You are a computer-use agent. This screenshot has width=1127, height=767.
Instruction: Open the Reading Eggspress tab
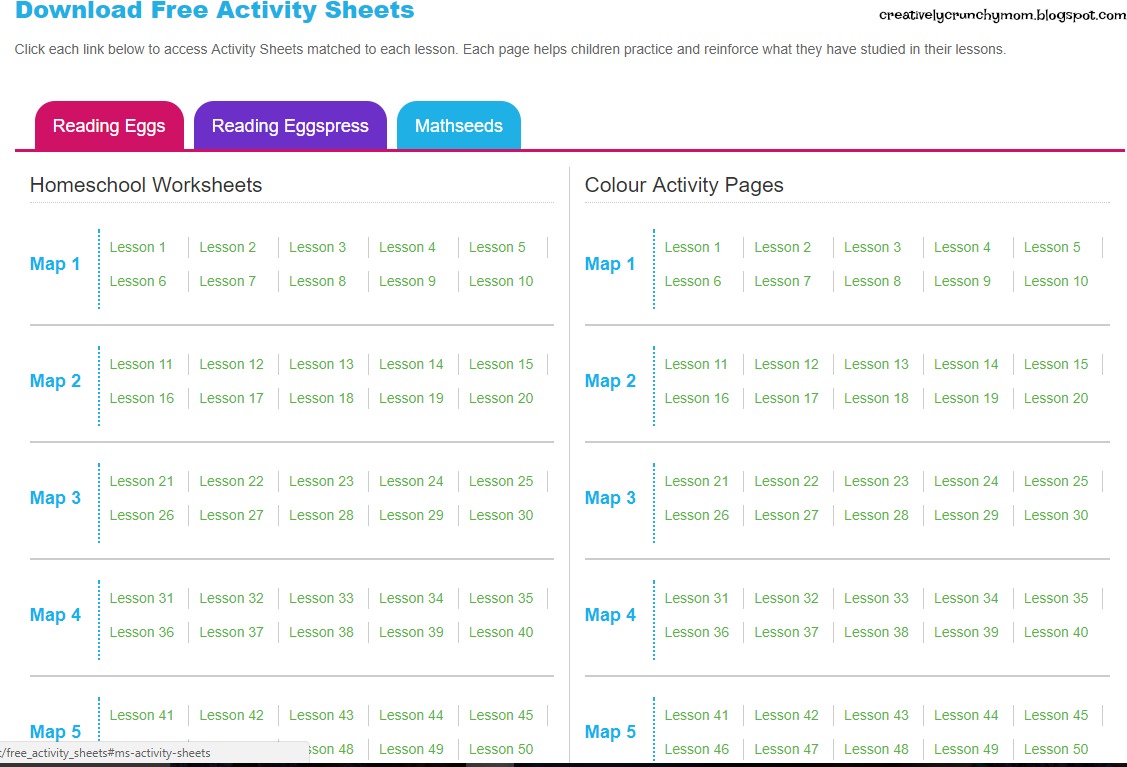[x=290, y=126]
